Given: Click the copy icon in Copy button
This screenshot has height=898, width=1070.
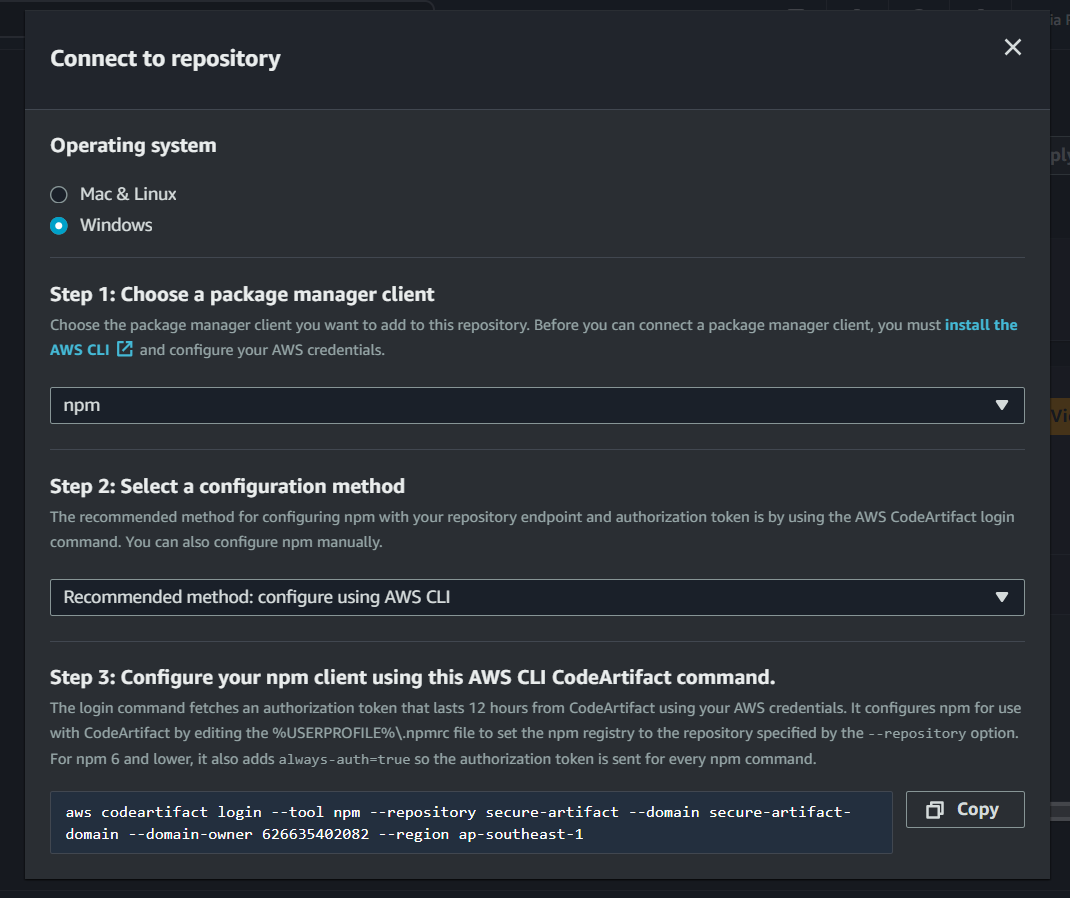Looking at the screenshot, I should (934, 810).
